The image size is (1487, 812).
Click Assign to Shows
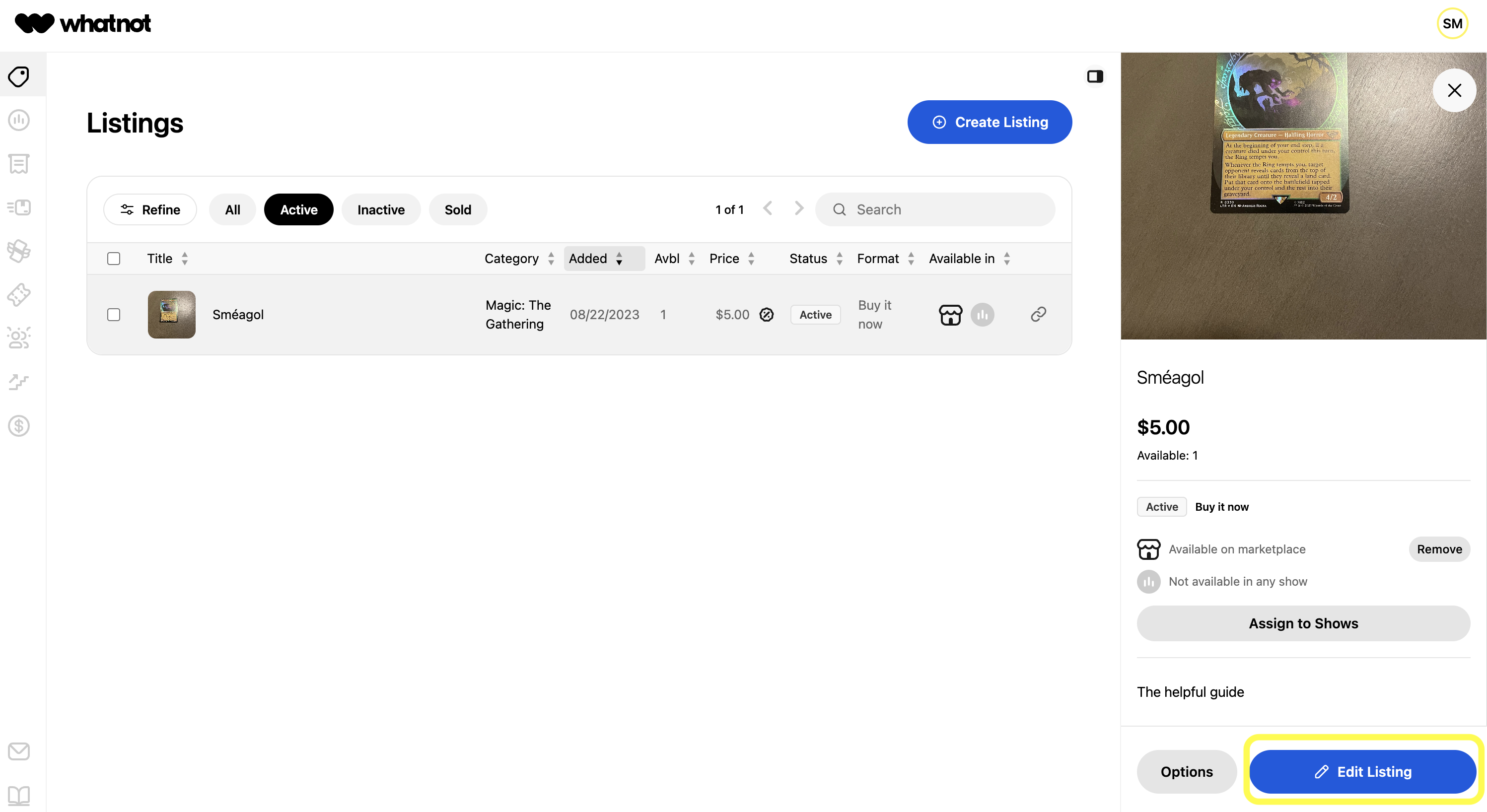tap(1303, 623)
